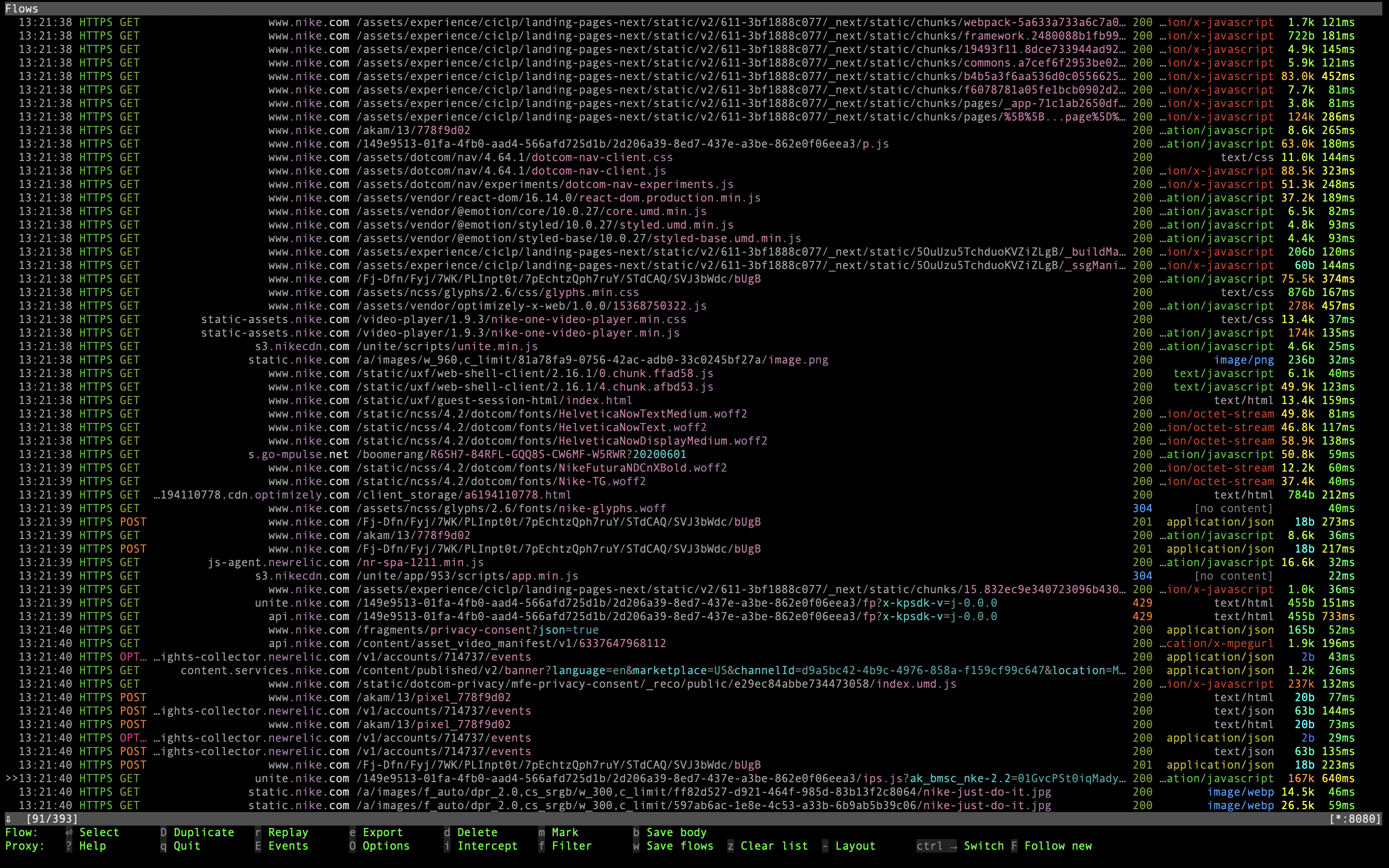The width and height of the screenshot is (1389, 868).
Task: Select the app.min.js 304 flow
Action: (694, 576)
